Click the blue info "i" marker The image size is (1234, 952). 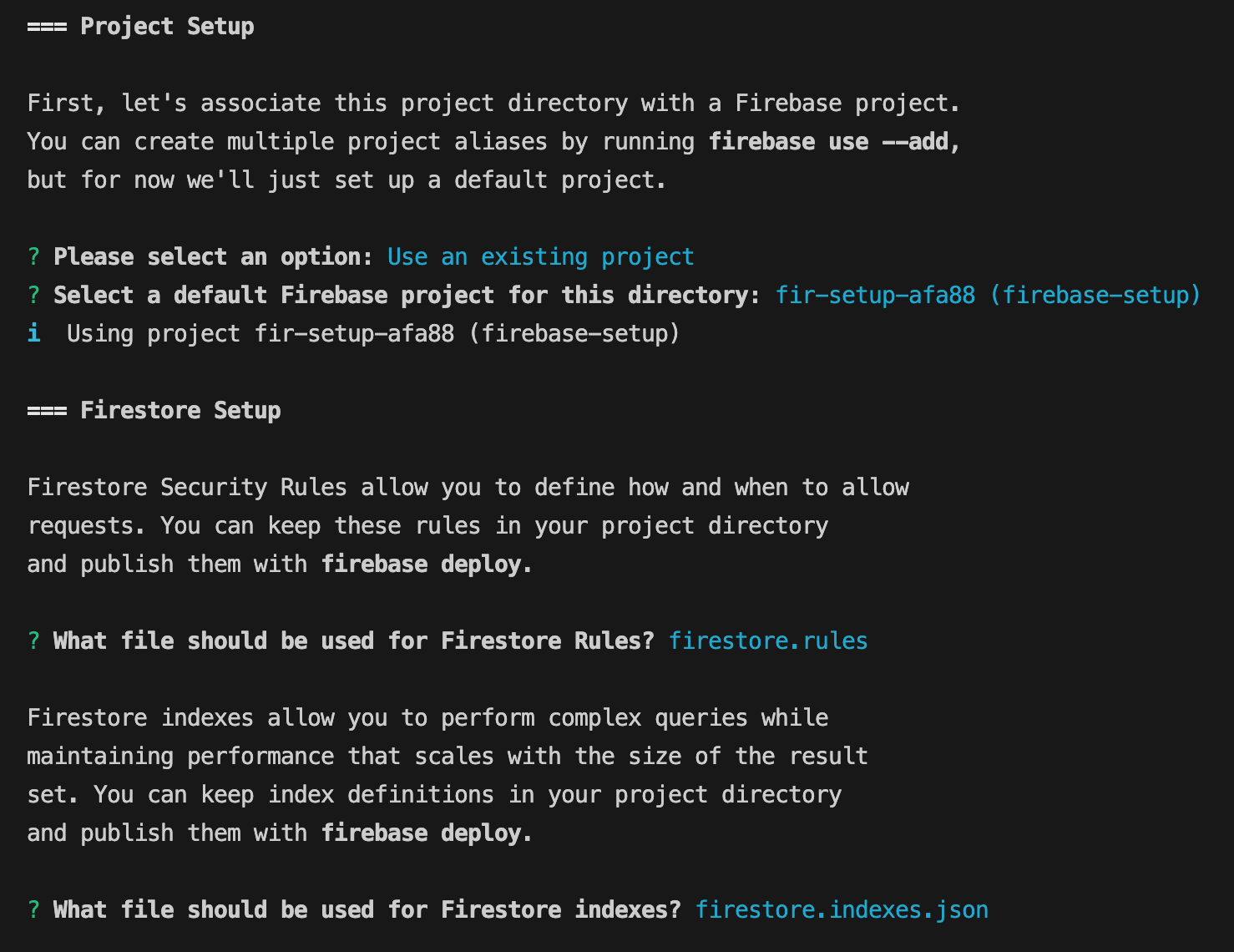point(33,333)
